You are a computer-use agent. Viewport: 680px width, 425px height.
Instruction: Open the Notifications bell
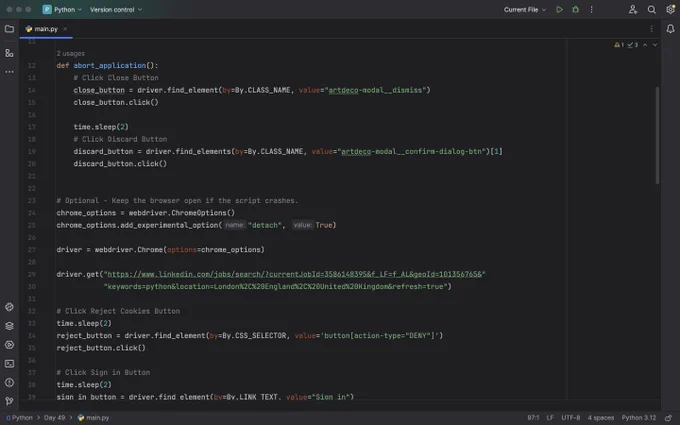click(670, 29)
